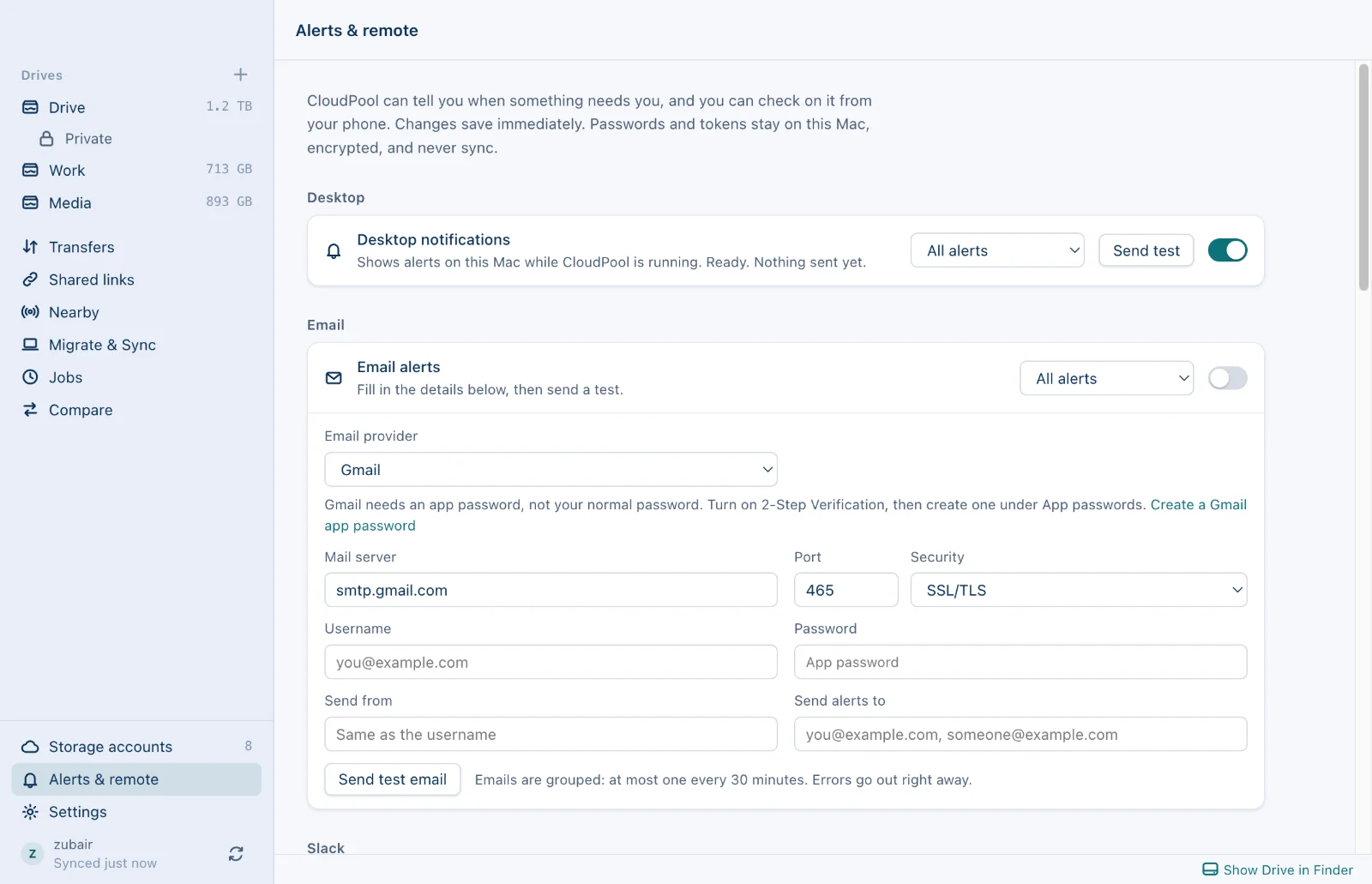Image resolution: width=1372 pixels, height=884 pixels.
Task: Click the zubair account avatar
Action: [33, 854]
